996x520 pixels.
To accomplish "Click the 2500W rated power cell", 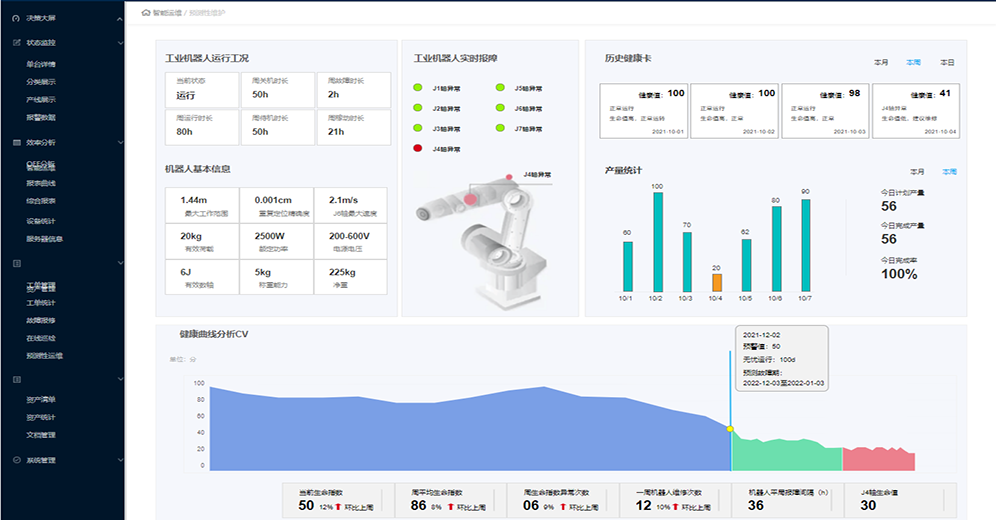I will [276, 241].
